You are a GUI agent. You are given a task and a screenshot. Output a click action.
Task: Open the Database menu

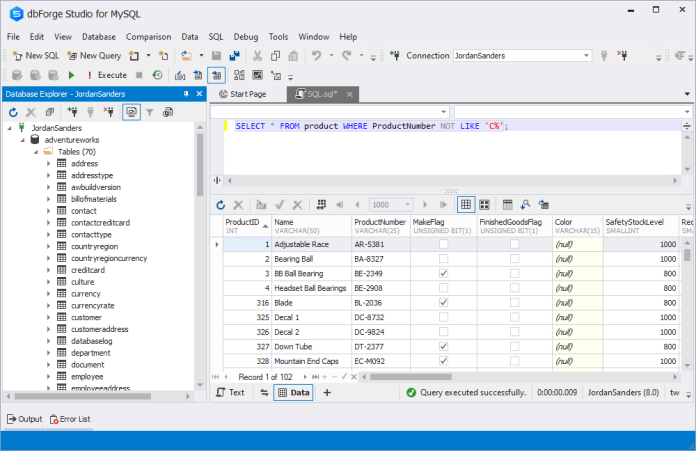pos(98,36)
